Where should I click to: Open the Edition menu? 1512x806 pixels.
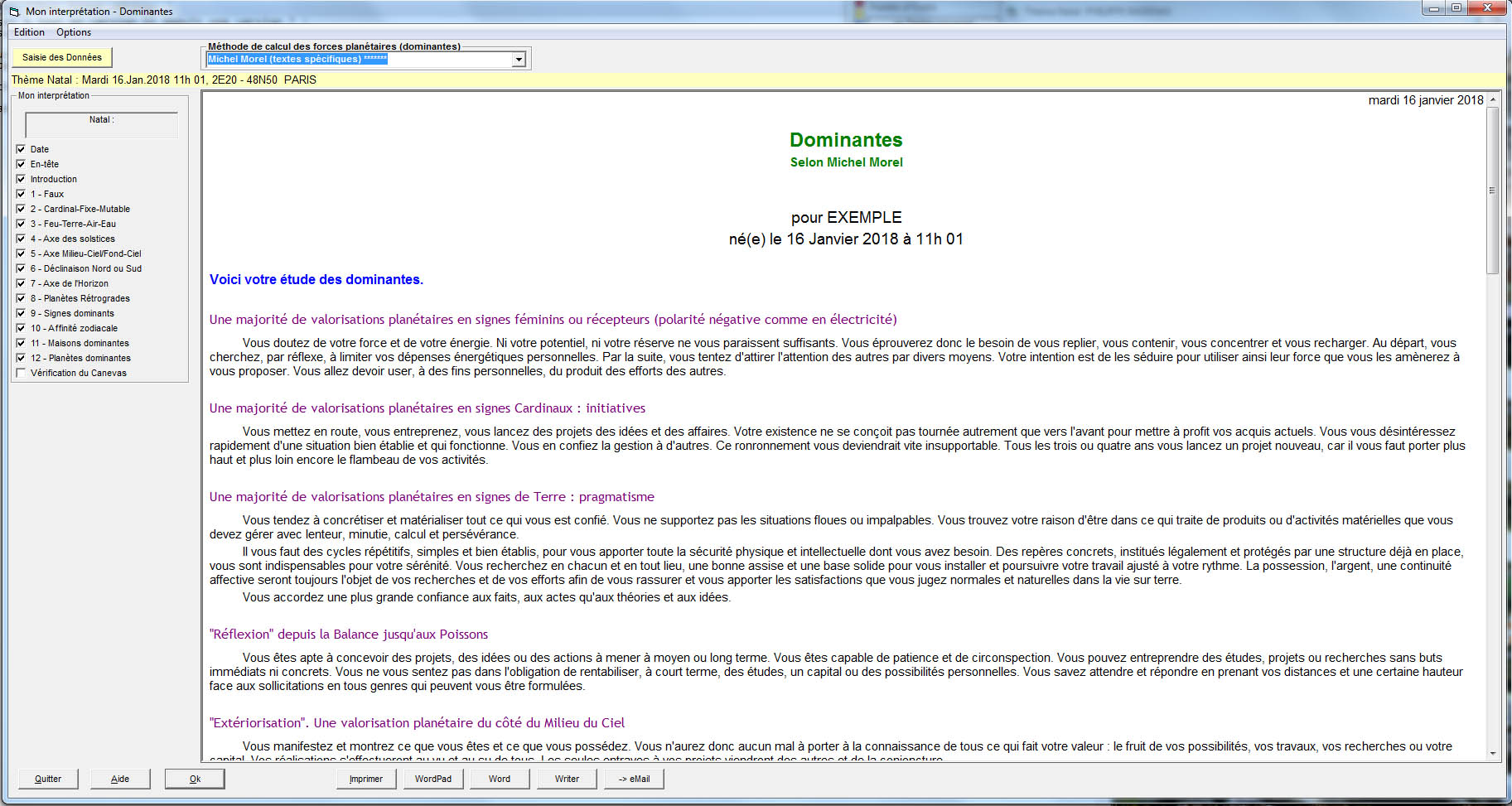point(29,32)
